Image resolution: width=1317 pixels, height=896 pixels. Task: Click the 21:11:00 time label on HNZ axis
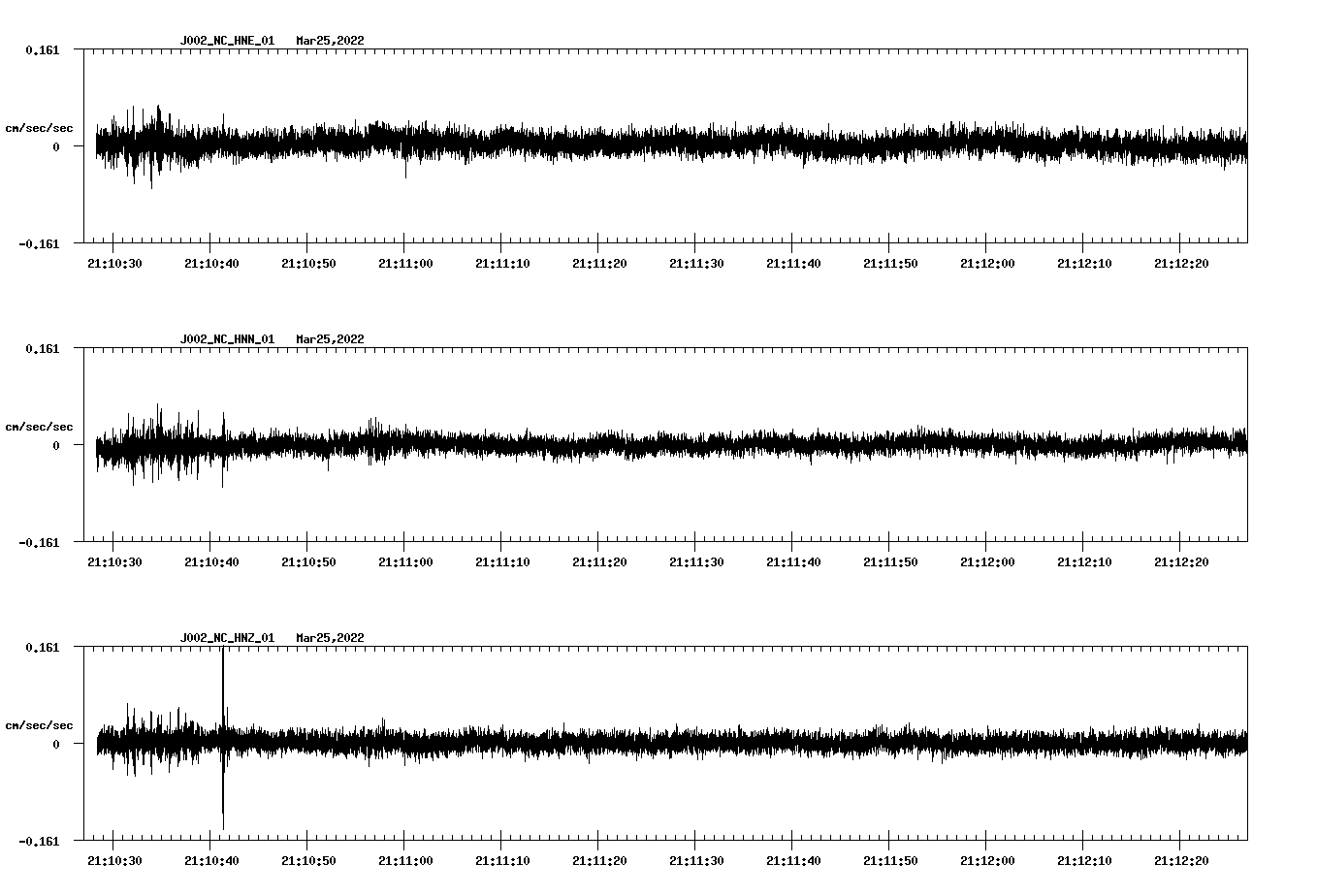(x=405, y=860)
